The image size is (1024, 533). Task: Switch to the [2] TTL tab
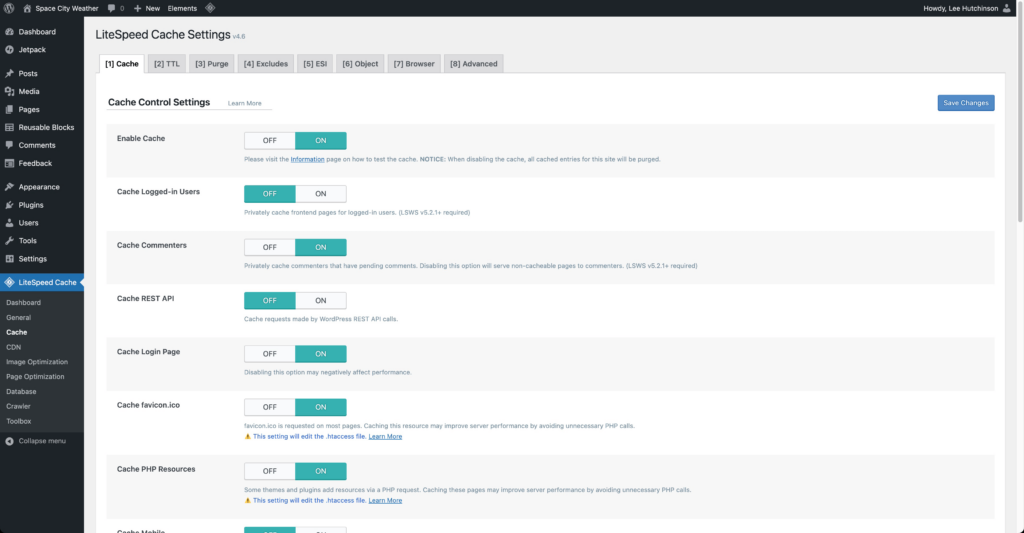point(167,63)
